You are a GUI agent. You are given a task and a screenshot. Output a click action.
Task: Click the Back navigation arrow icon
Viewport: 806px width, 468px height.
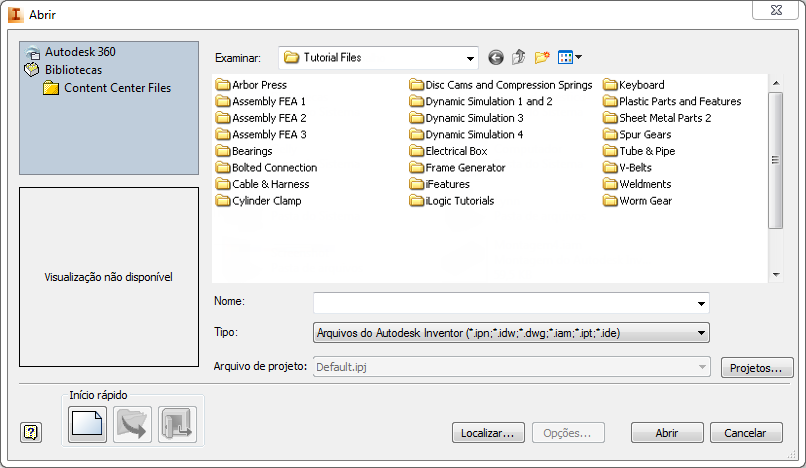pos(496,58)
